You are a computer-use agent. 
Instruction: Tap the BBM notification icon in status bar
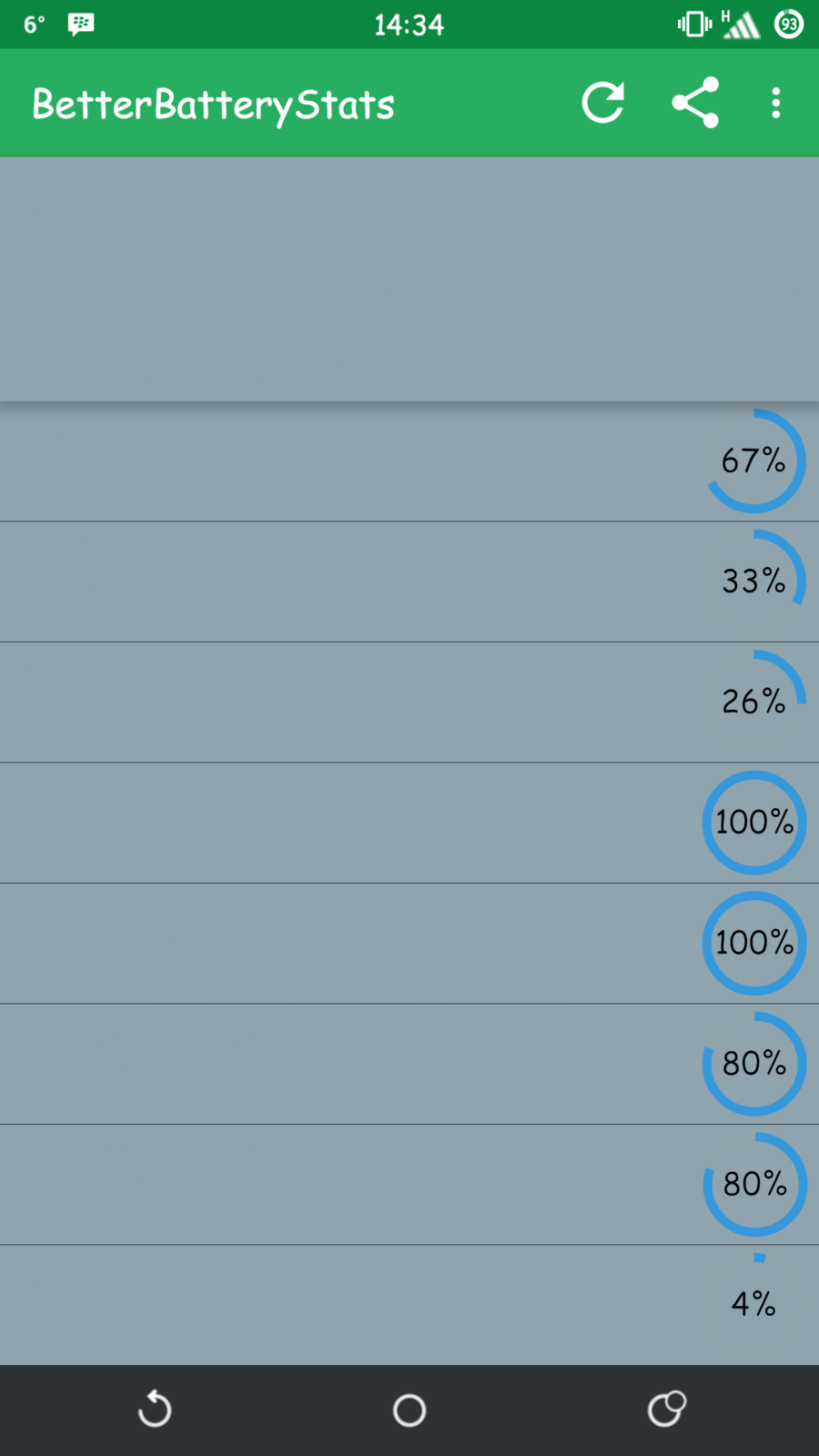(x=81, y=25)
